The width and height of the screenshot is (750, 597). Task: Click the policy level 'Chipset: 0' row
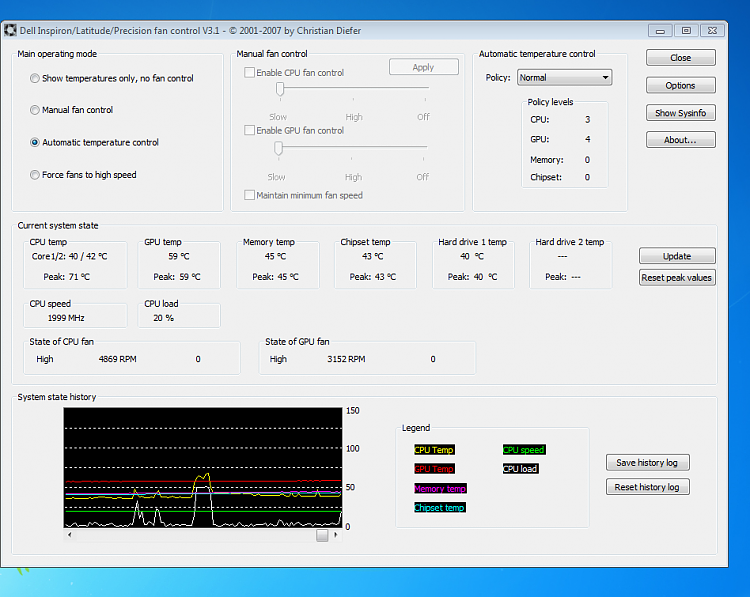tap(560, 177)
